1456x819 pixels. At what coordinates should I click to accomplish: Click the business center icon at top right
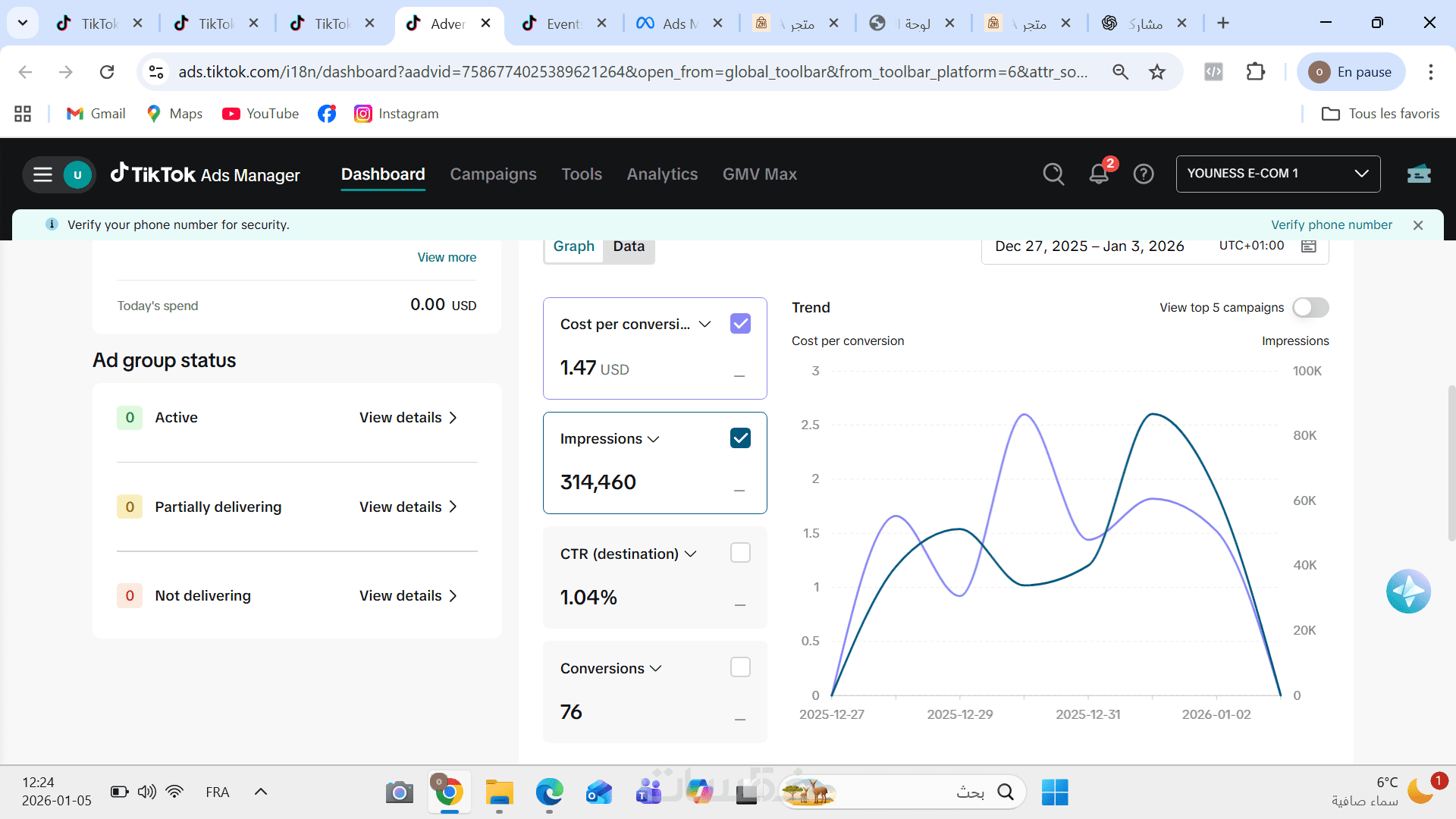click(x=1419, y=174)
